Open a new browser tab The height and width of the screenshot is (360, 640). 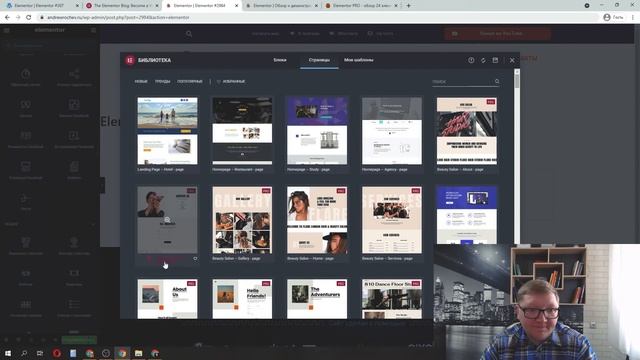coord(408,6)
